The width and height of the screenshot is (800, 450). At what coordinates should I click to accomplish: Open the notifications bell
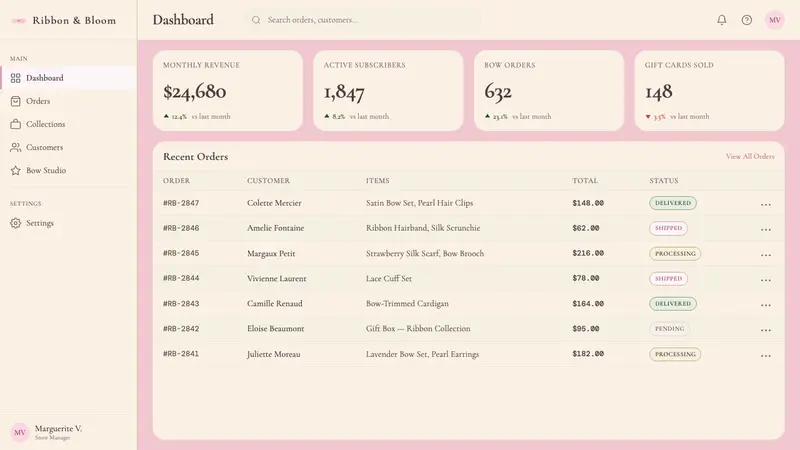(x=721, y=20)
